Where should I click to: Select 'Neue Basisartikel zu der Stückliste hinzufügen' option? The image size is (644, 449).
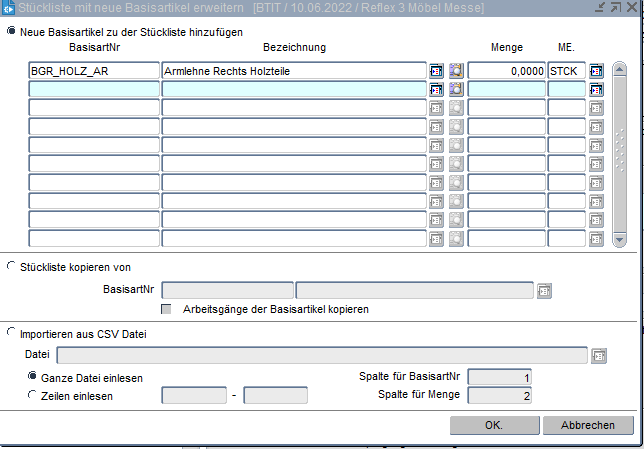[12, 31]
